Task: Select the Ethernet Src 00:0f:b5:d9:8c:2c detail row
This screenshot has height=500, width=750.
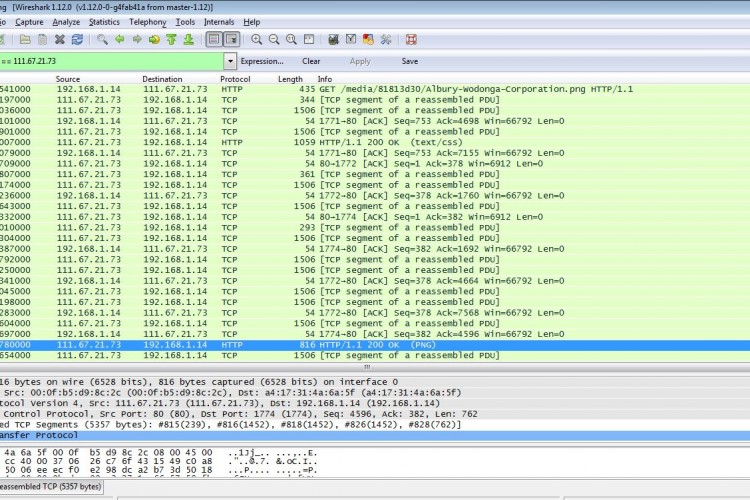Action: 375,392
